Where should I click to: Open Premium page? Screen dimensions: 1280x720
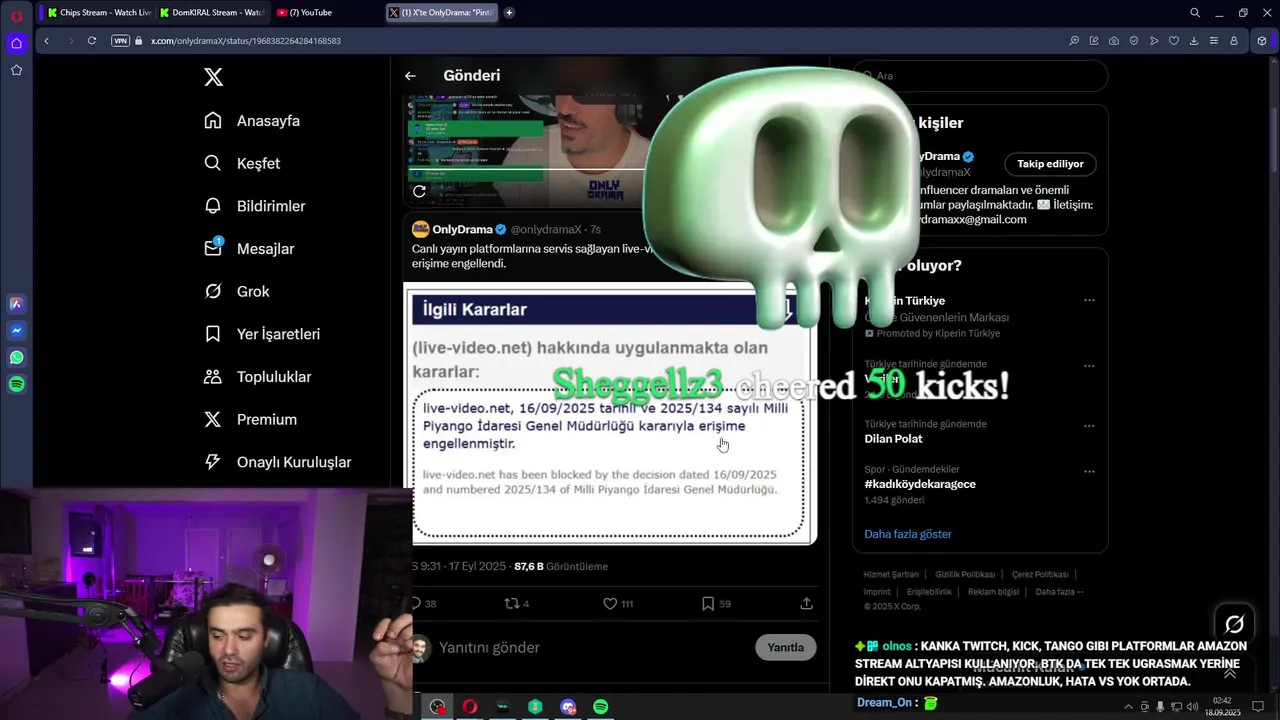250,419
